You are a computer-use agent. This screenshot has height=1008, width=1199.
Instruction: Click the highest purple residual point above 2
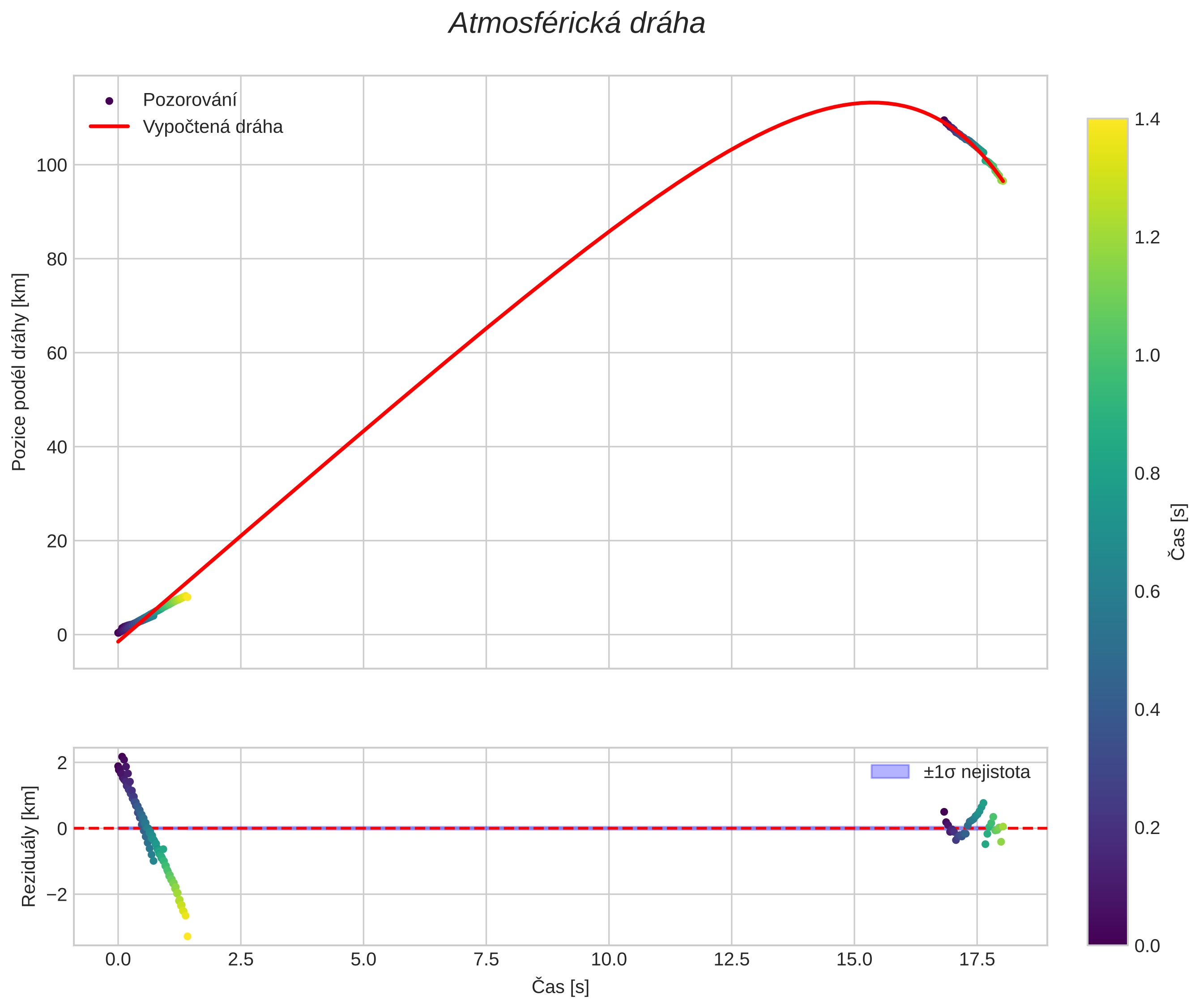[x=122, y=757]
